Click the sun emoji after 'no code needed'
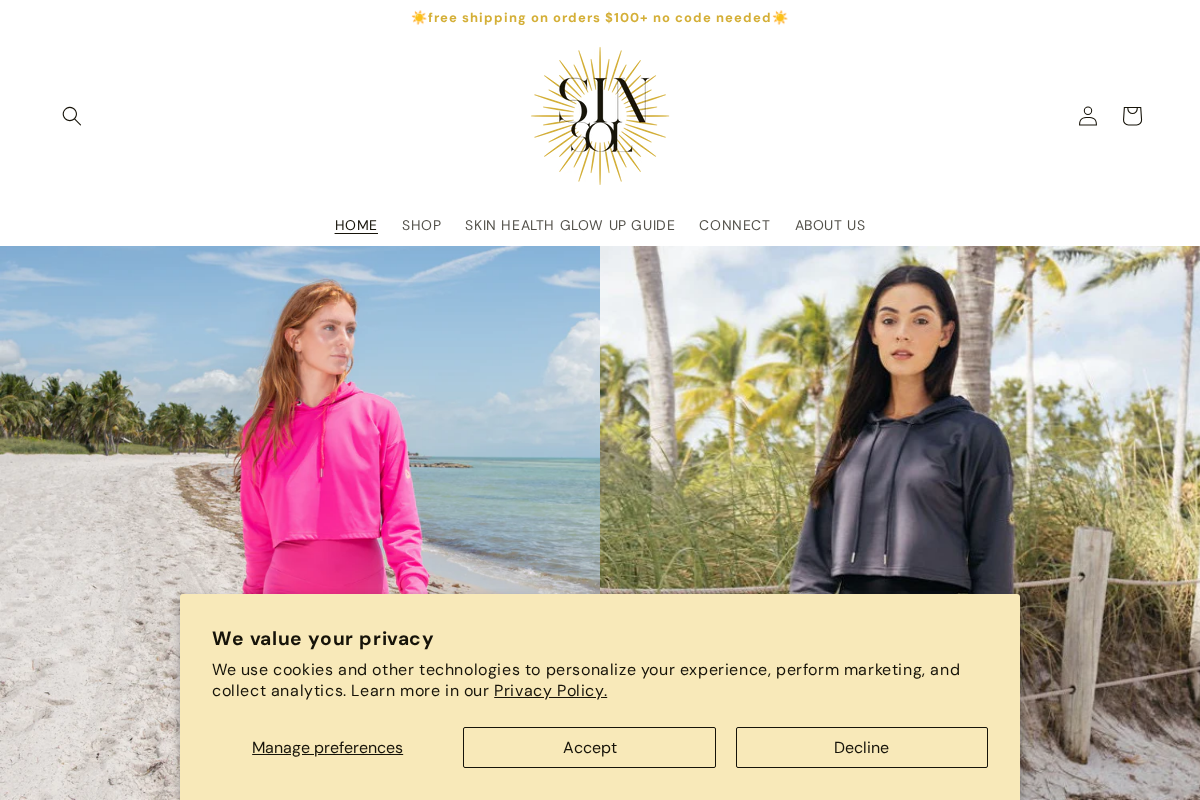Screen dimensions: 1200x800 (x=780, y=17)
